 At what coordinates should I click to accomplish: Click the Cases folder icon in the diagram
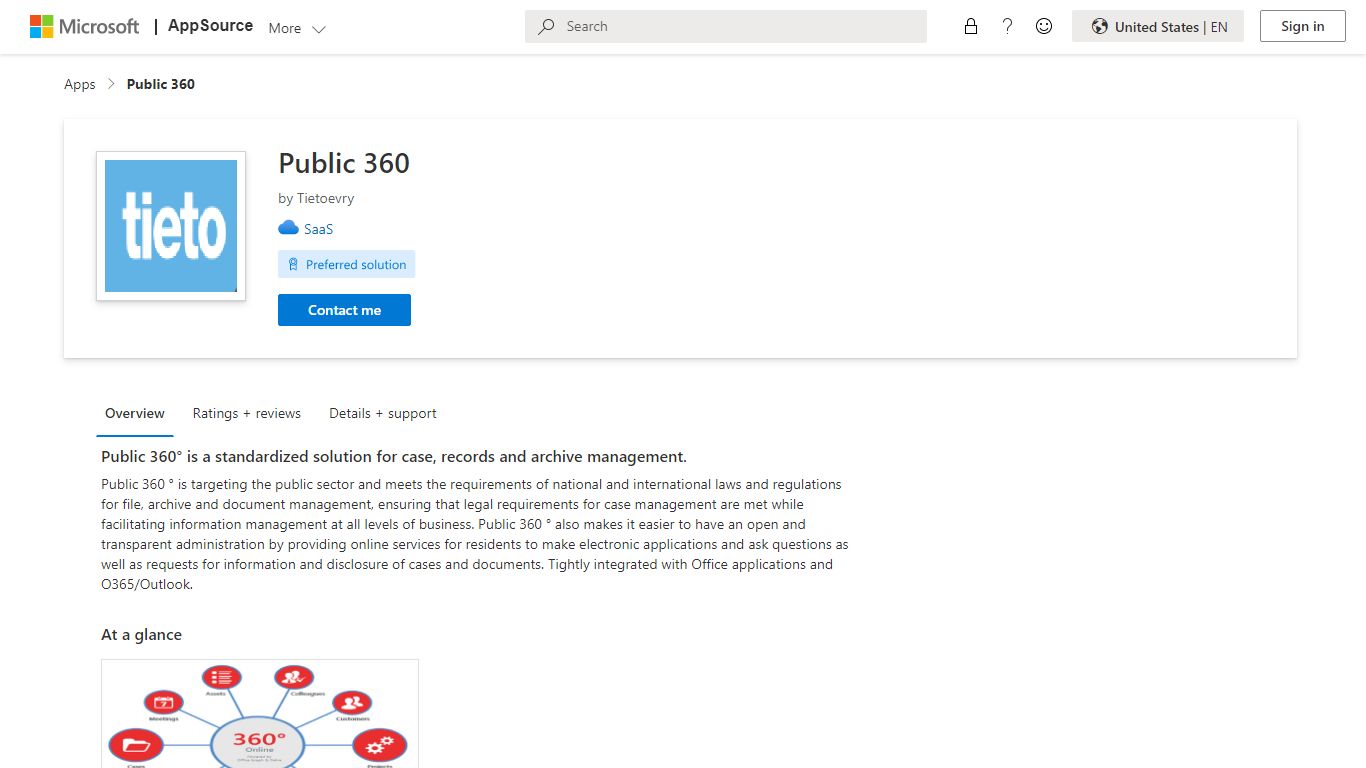click(136, 745)
